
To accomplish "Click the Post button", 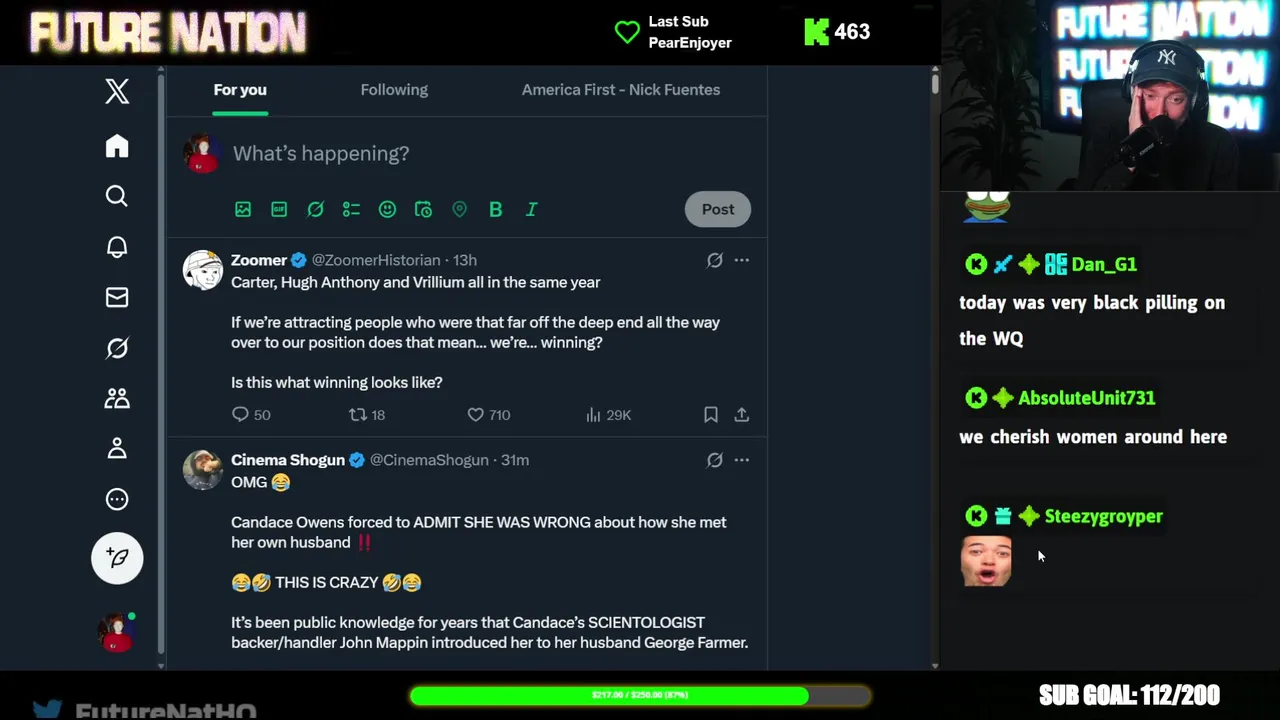I will [718, 209].
